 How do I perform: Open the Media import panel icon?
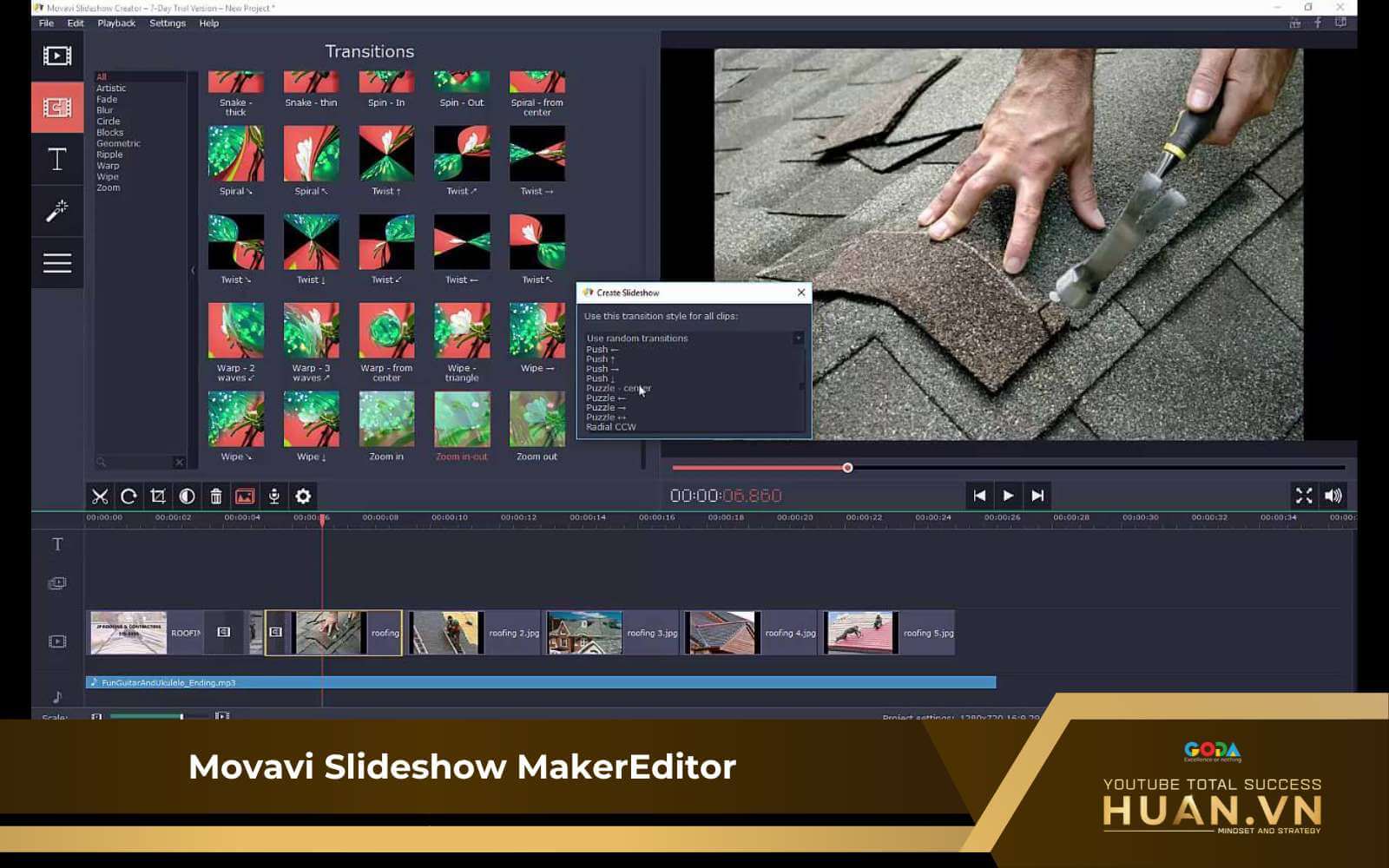pyautogui.click(x=57, y=56)
